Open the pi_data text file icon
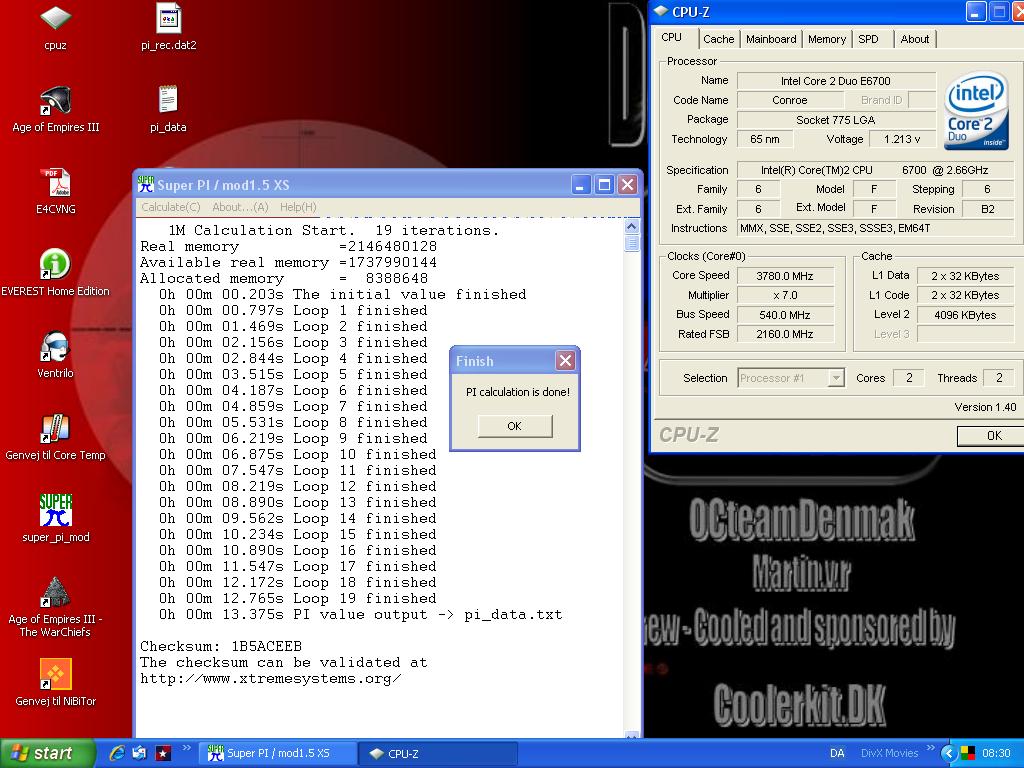The width and height of the screenshot is (1024, 768). point(168,109)
